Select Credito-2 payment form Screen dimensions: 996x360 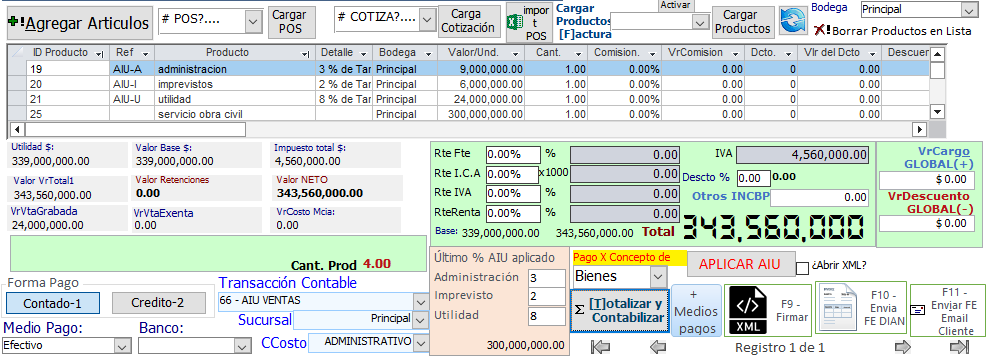pyautogui.click(x=159, y=303)
